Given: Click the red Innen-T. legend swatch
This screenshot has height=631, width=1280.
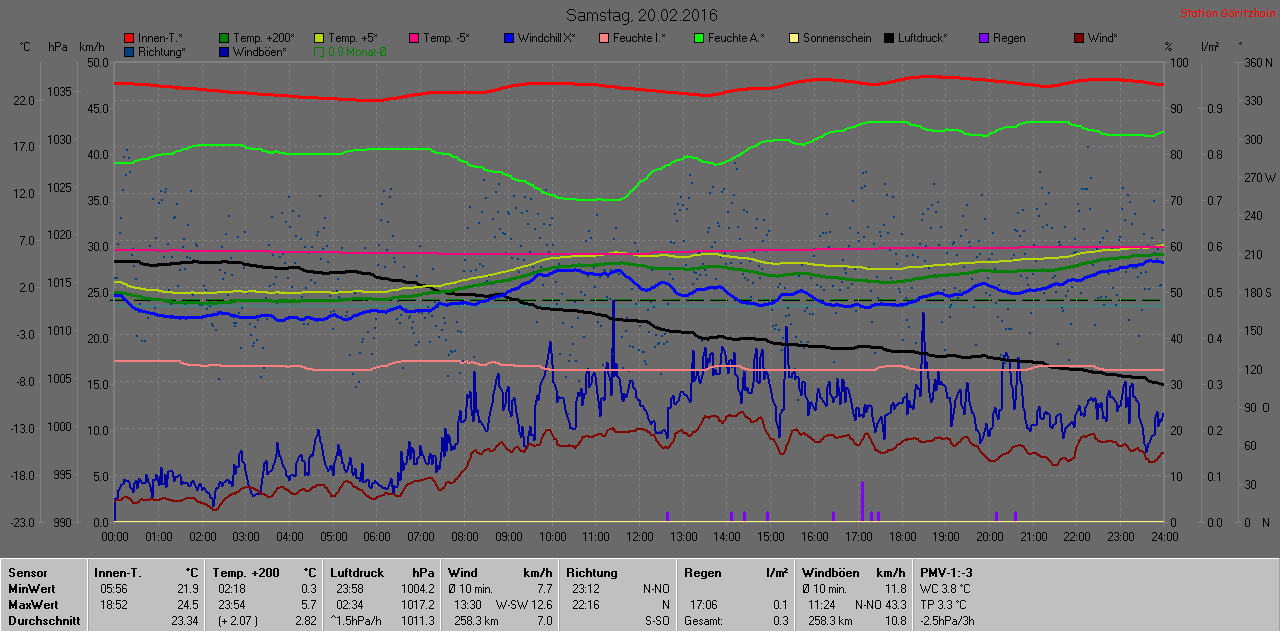Looking at the screenshot, I should coord(128,38).
